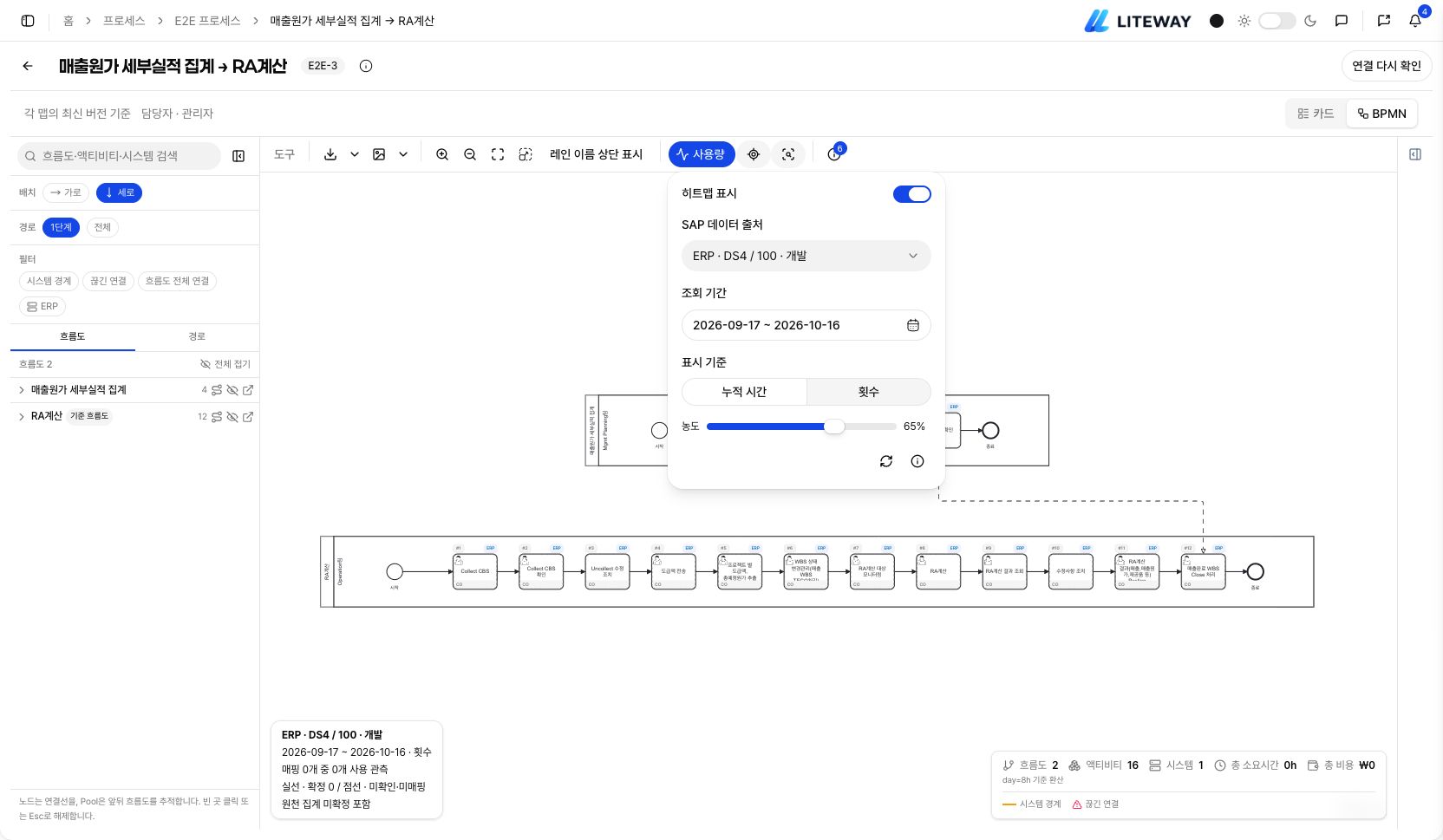Turn off the 히트맵 표시 switch
This screenshot has width=1443, height=840.
click(911, 194)
